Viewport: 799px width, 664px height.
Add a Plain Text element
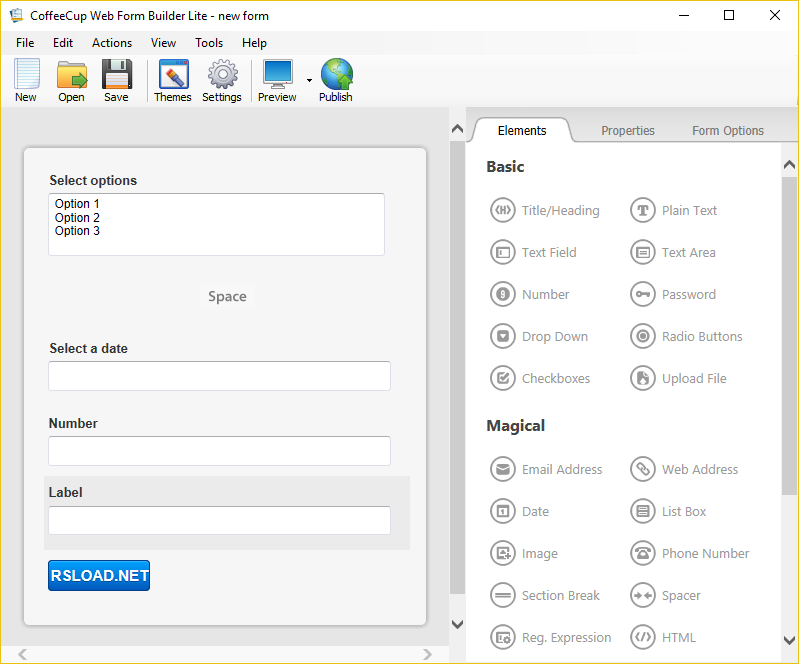pyautogui.click(x=674, y=210)
